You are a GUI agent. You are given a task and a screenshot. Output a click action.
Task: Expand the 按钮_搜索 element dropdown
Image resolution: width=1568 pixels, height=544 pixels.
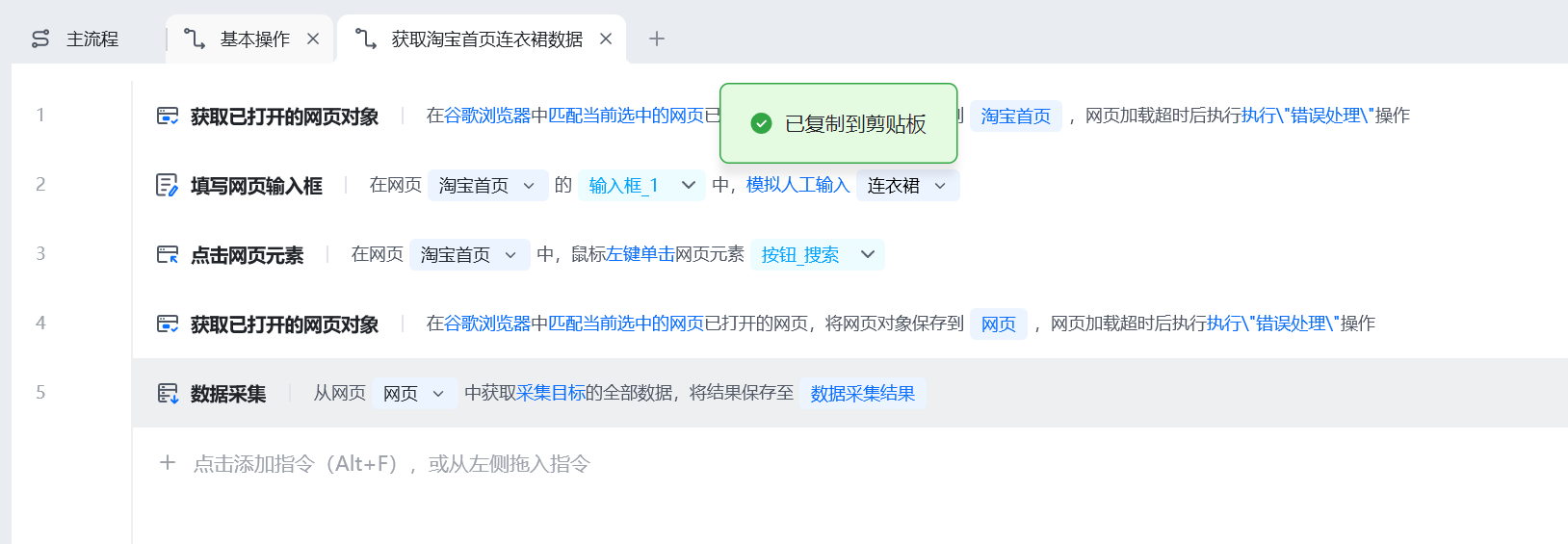coord(818,254)
